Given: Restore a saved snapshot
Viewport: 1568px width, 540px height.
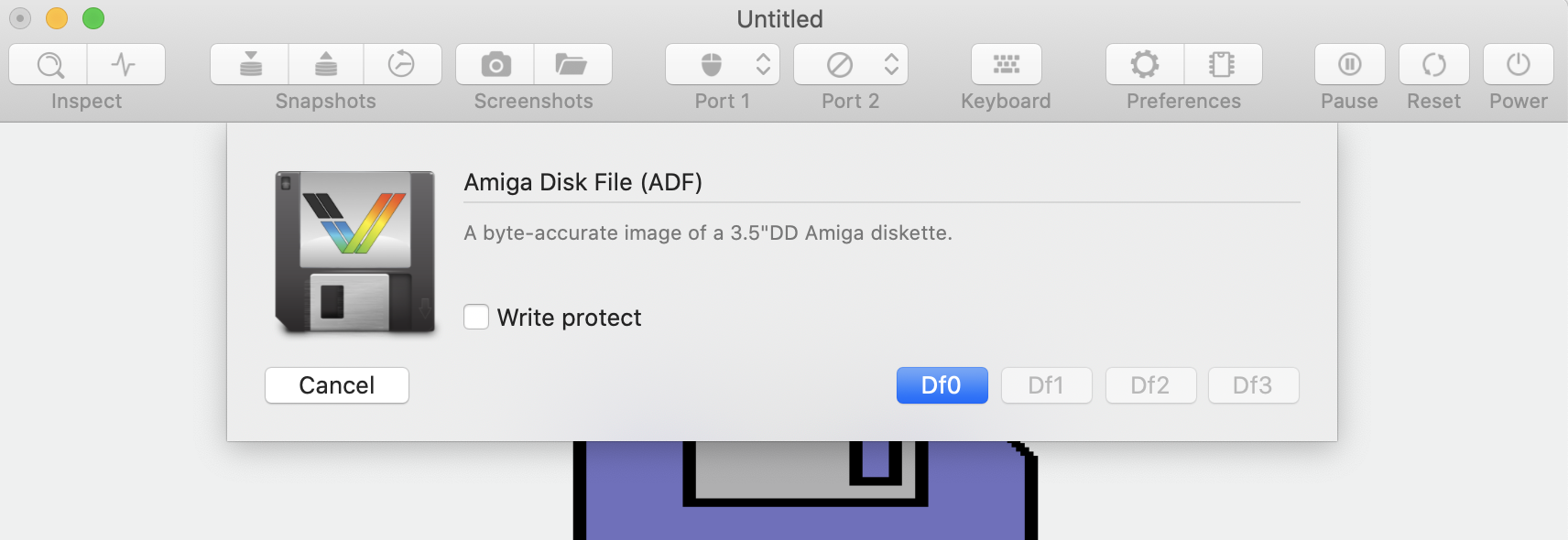Looking at the screenshot, I should (x=325, y=64).
